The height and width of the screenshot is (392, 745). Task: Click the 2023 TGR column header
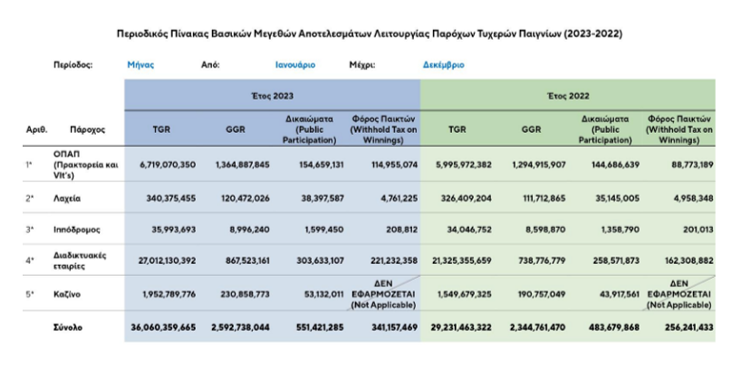pyautogui.click(x=162, y=129)
